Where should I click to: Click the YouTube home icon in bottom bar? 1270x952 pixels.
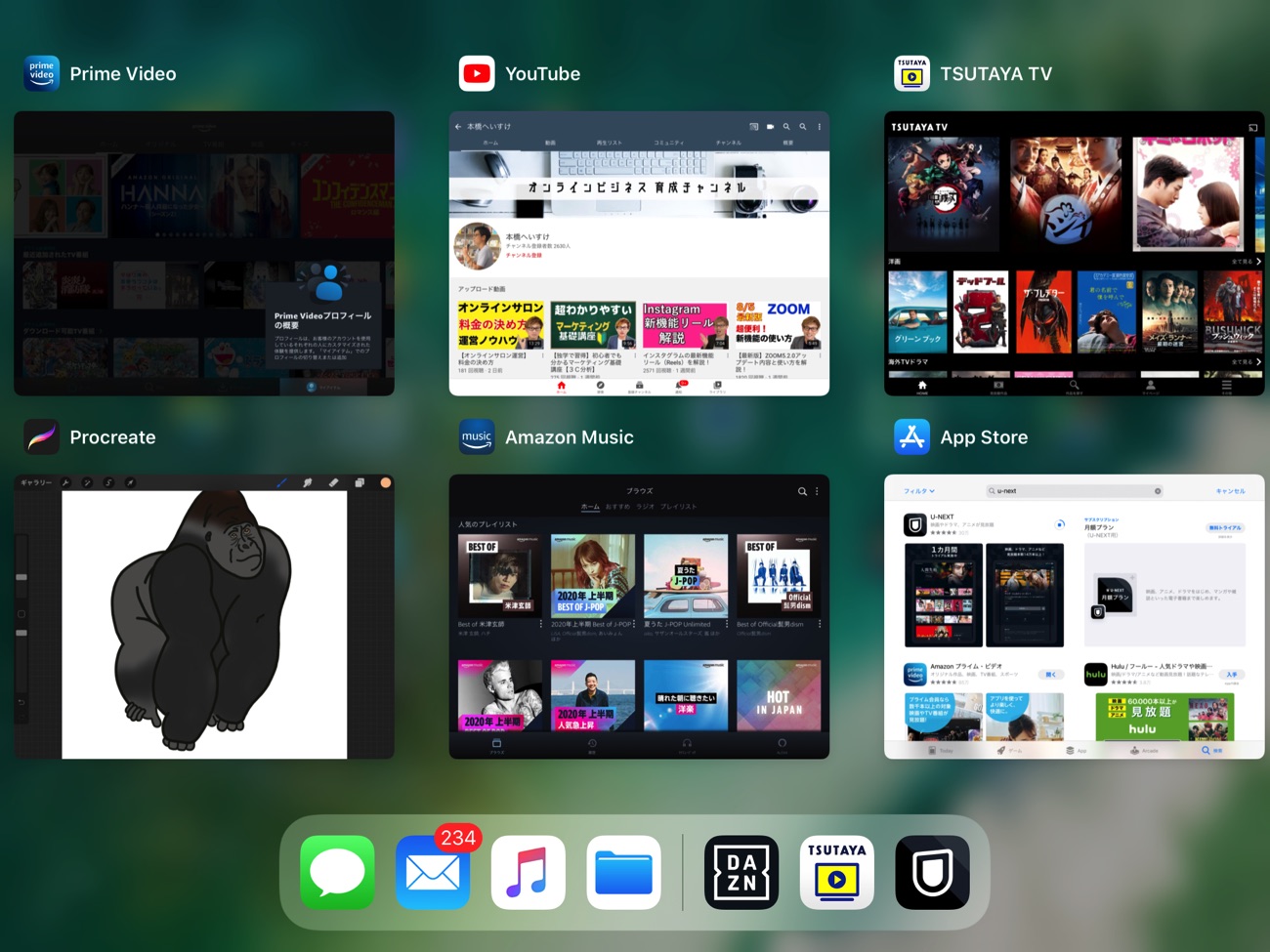pos(561,387)
